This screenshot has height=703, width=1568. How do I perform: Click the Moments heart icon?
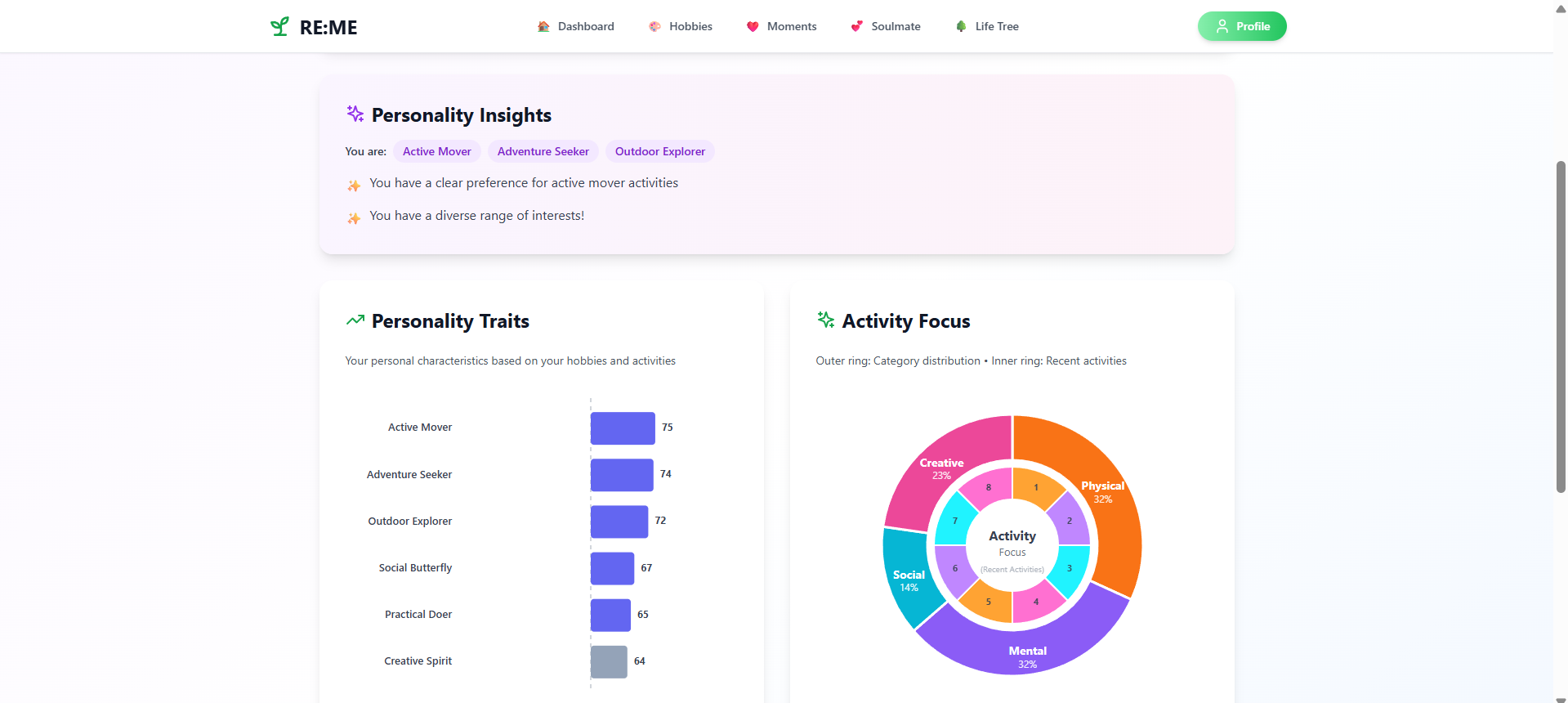(753, 26)
